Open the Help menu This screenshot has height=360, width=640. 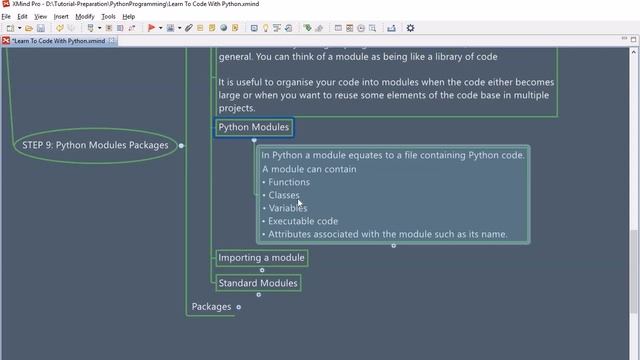(129, 17)
